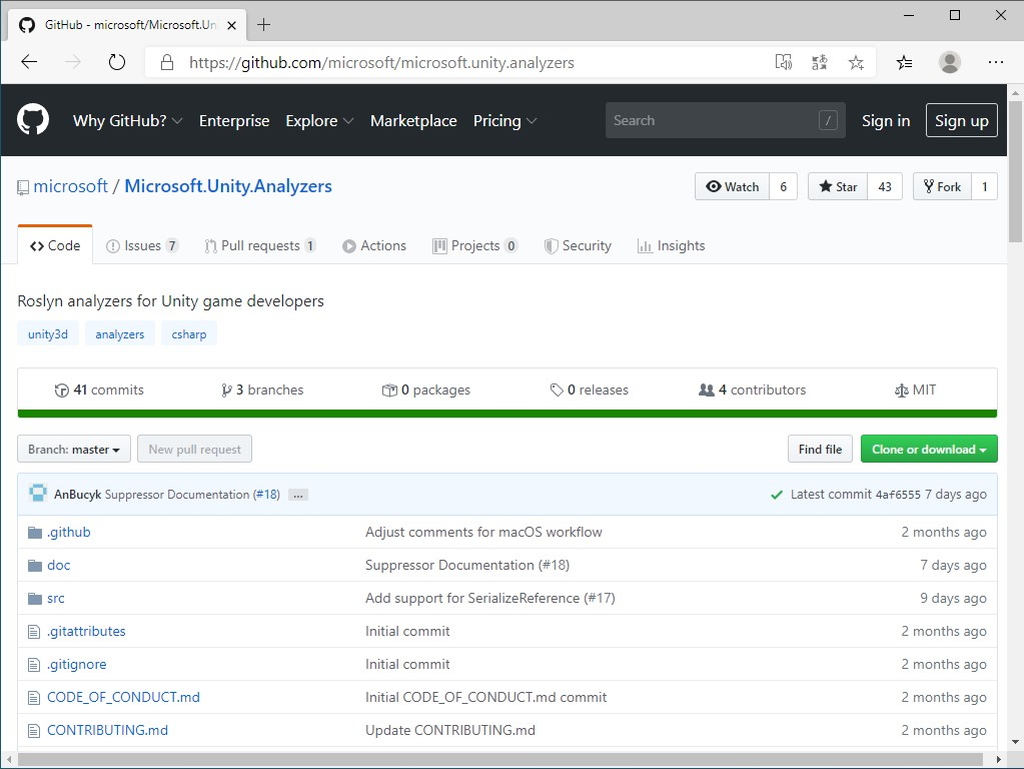View repository branches via branch icon
Image resolution: width=1024 pixels, height=769 pixels.
point(227,390)
